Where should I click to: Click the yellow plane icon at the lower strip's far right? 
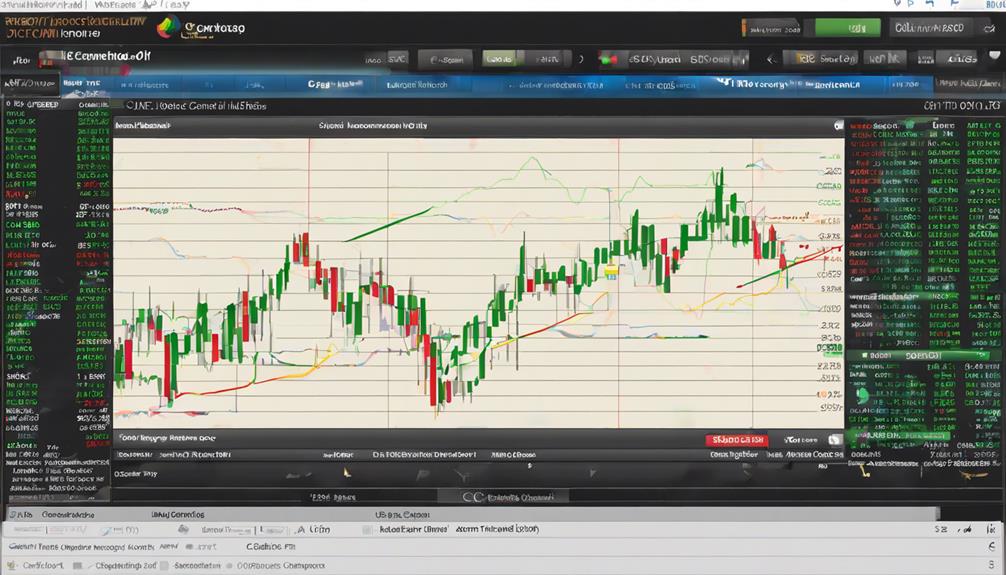(x=973, y=475)
